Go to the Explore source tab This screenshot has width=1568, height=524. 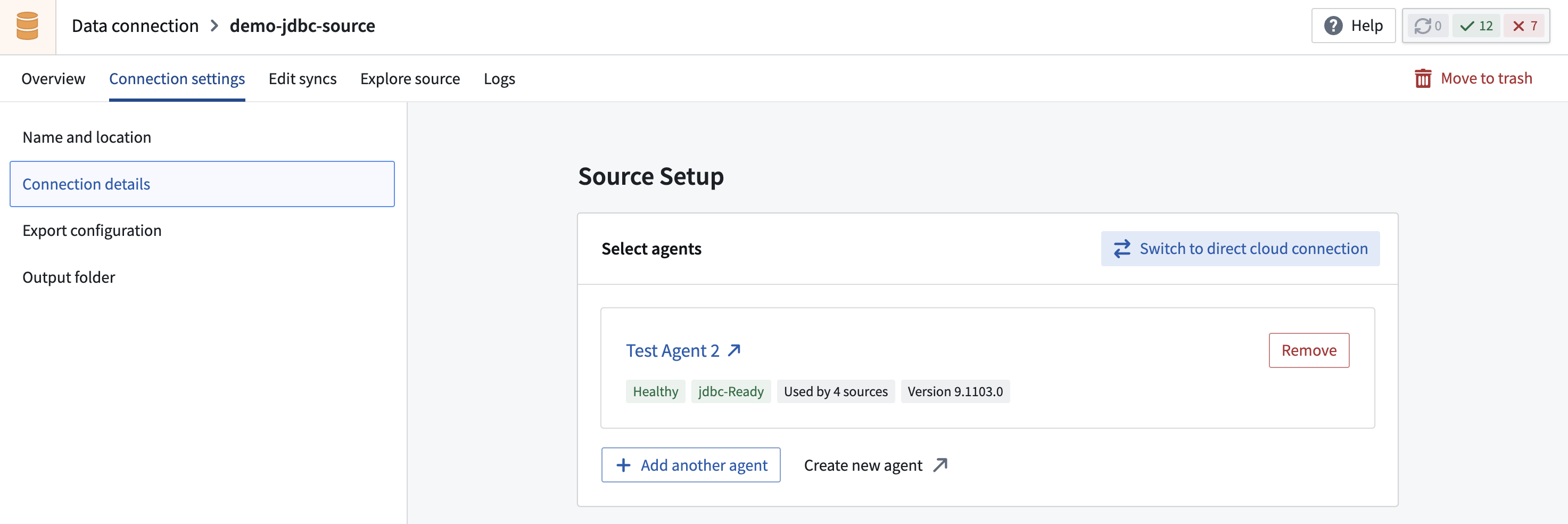click(410, 79)
